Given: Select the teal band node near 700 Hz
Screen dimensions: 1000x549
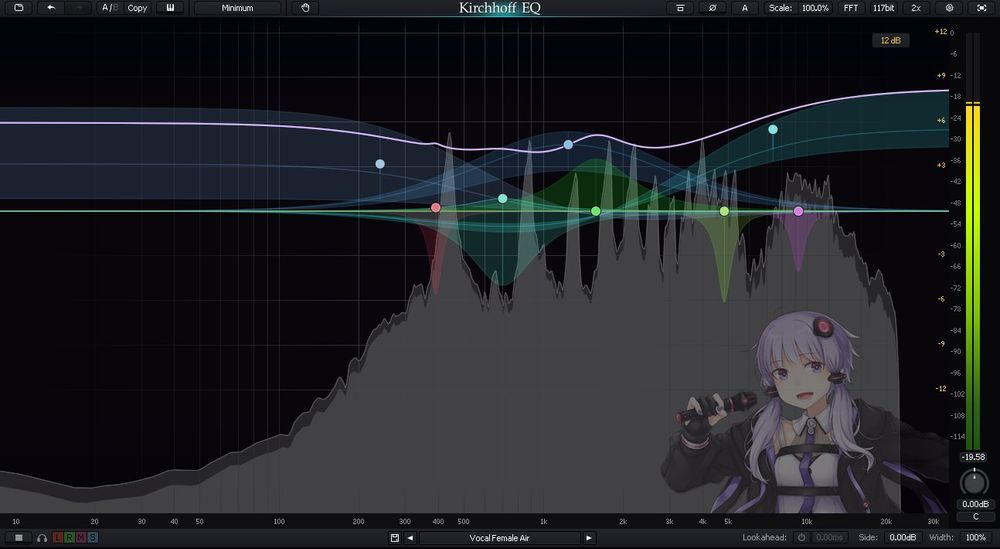Looking at the screenshot, I should coord(503,198).
